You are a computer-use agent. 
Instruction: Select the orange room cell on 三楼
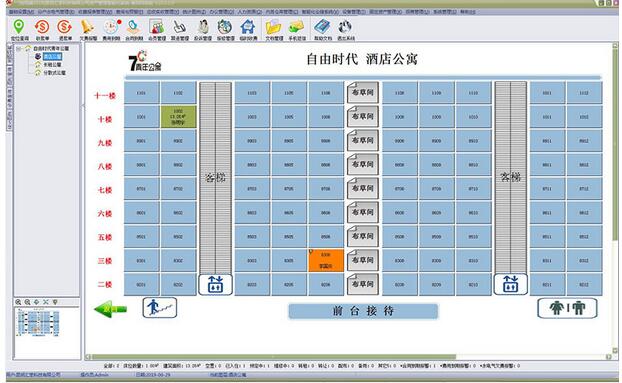326,260
